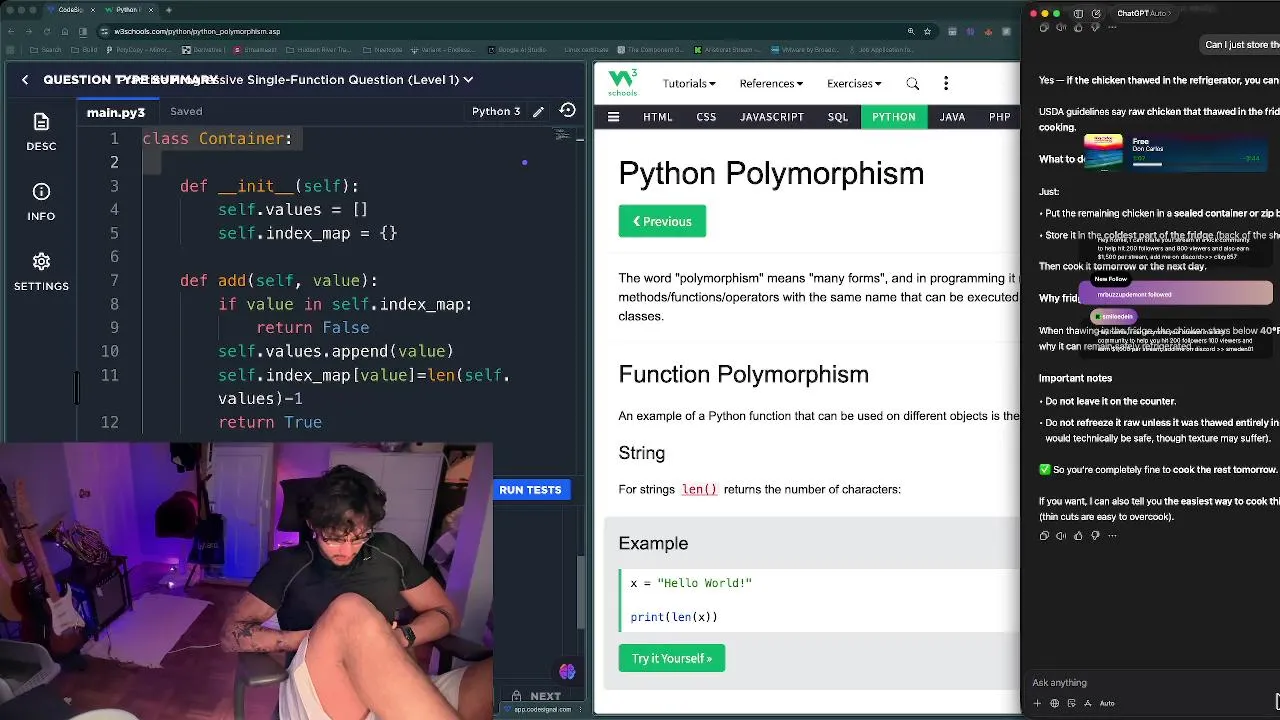Click the plus attach icon in ChatGPT
The image size is (1280, 720).
(1037, 703)
